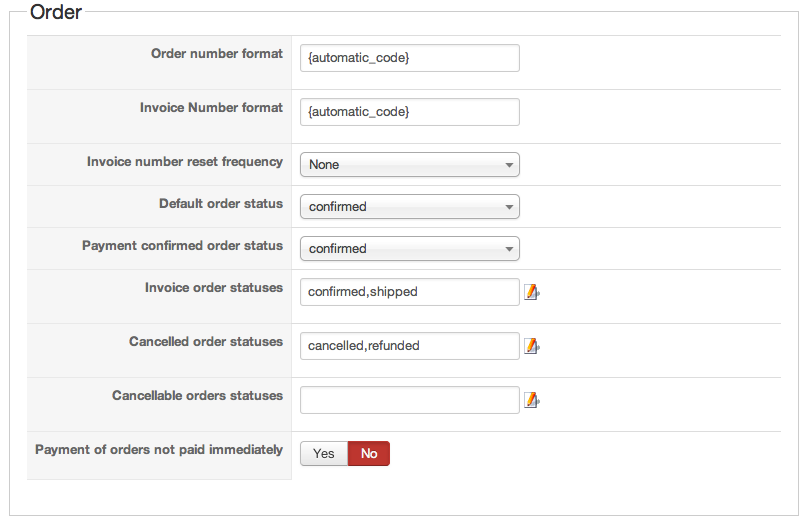Click into Invoice Number format field
The image size is (807, 520).
click(410, 112)
